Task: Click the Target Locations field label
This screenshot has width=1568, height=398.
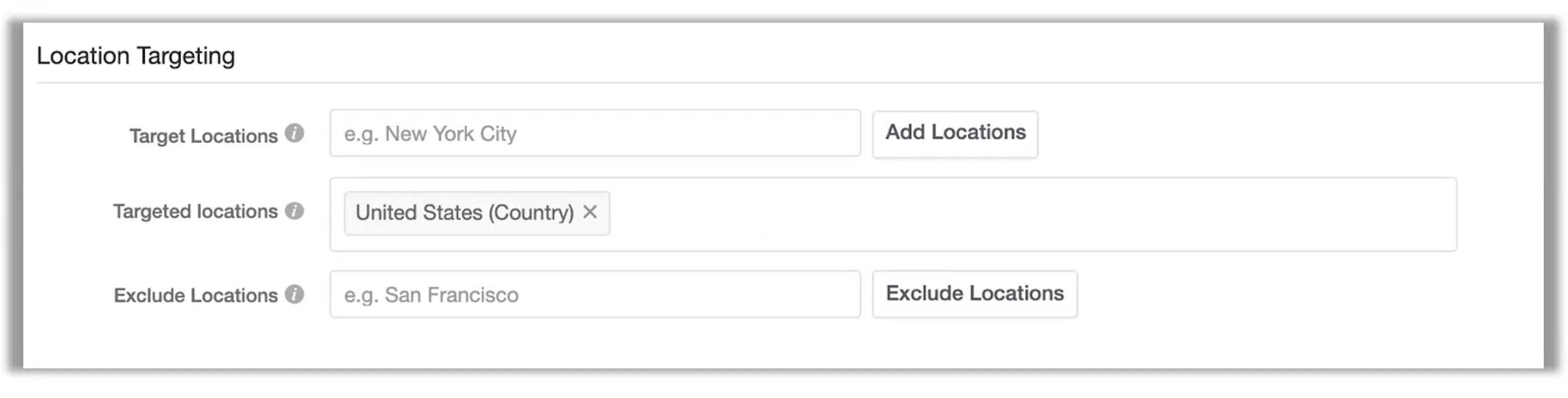Action: pyautogui.click(x=203, y=136)
